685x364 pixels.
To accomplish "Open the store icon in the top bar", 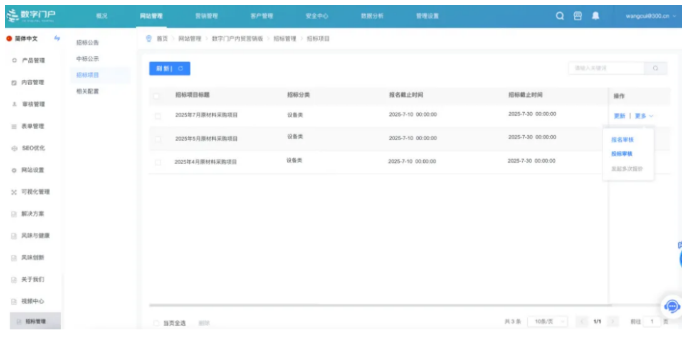I will pyautogui.click(x=578, y=16).
